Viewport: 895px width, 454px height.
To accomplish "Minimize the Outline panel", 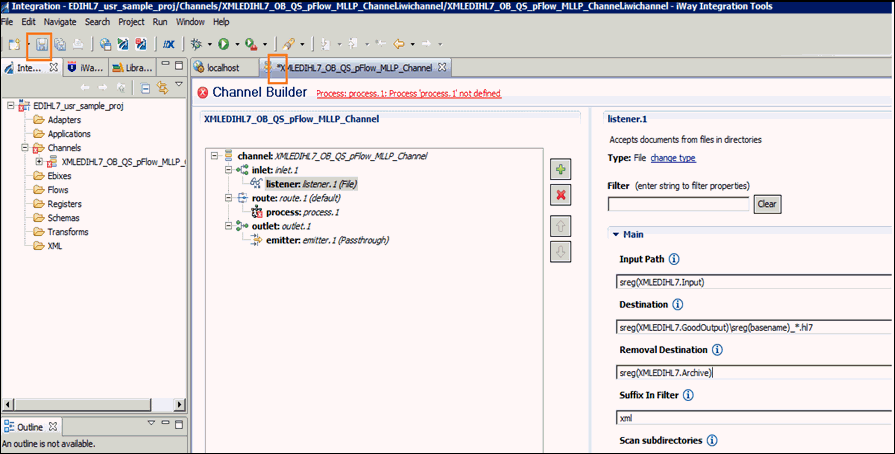I will 165,423.
